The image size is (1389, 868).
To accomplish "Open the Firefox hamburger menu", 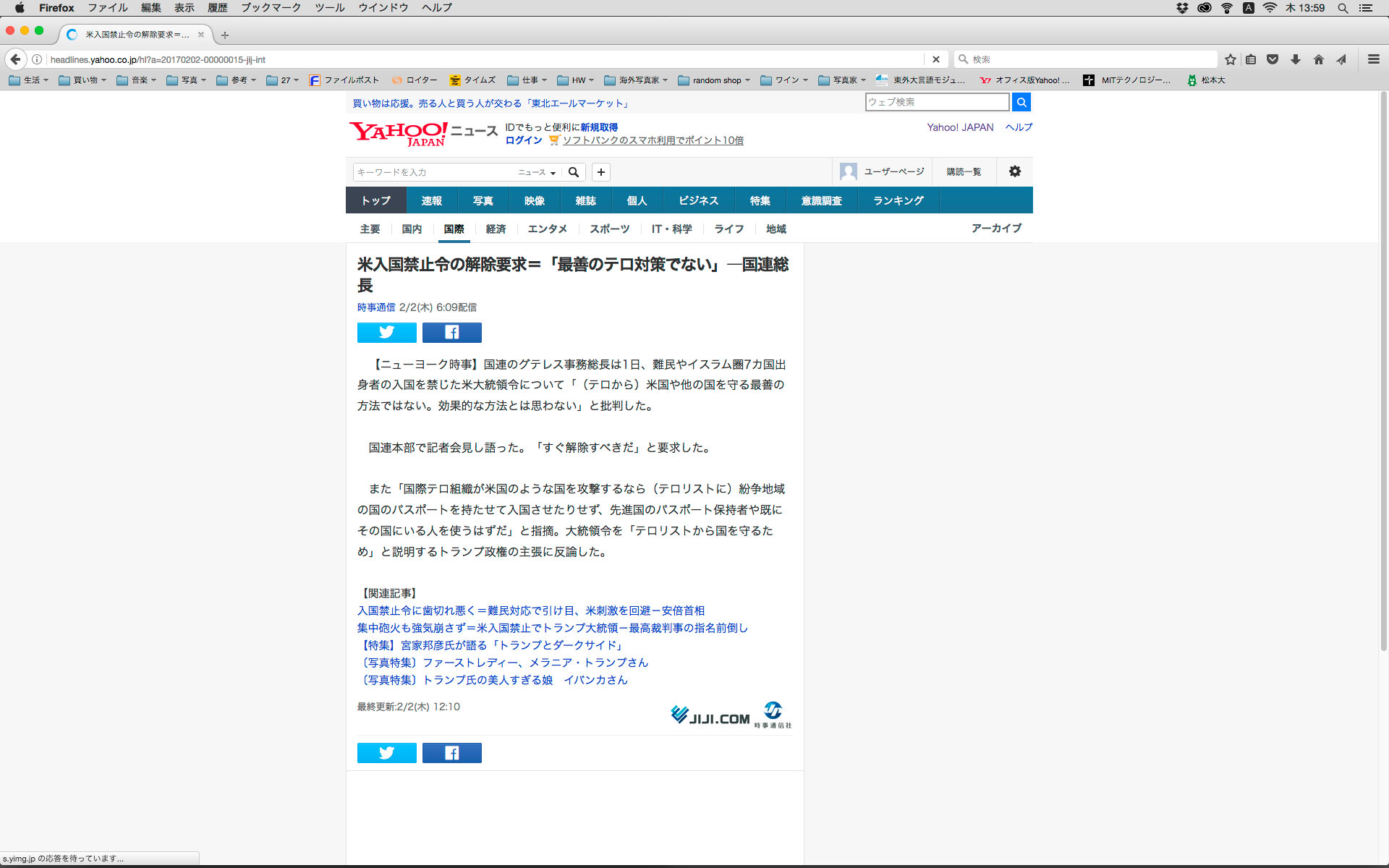I will tap(1373, 59).
